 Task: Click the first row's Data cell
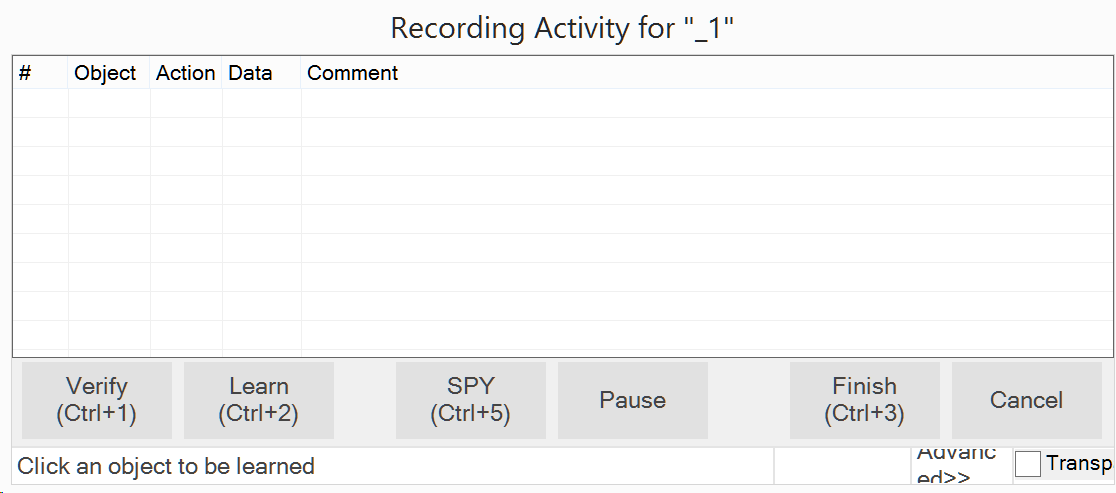click(x=261, y=103)
